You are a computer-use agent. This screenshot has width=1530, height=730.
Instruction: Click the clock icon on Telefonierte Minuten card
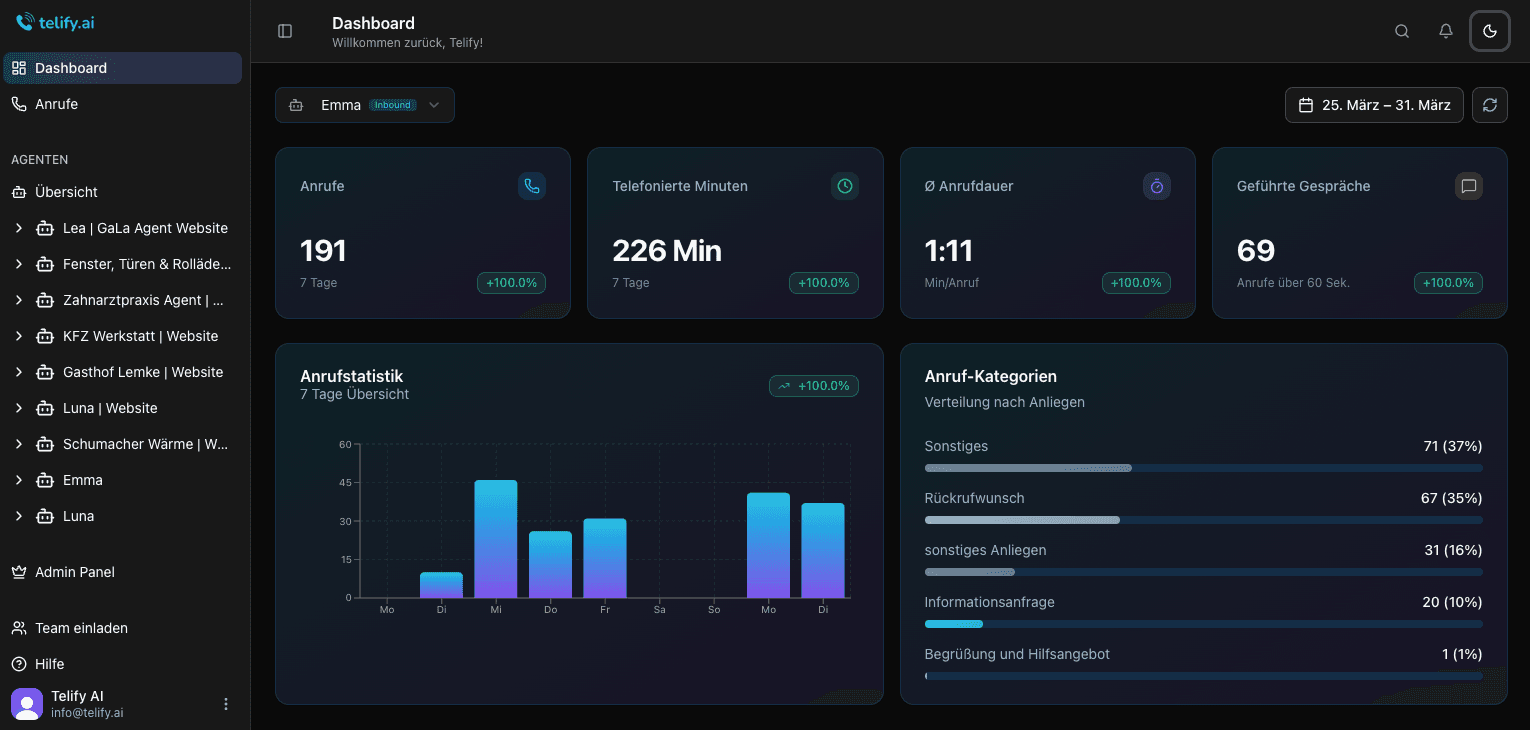point(844,186)
